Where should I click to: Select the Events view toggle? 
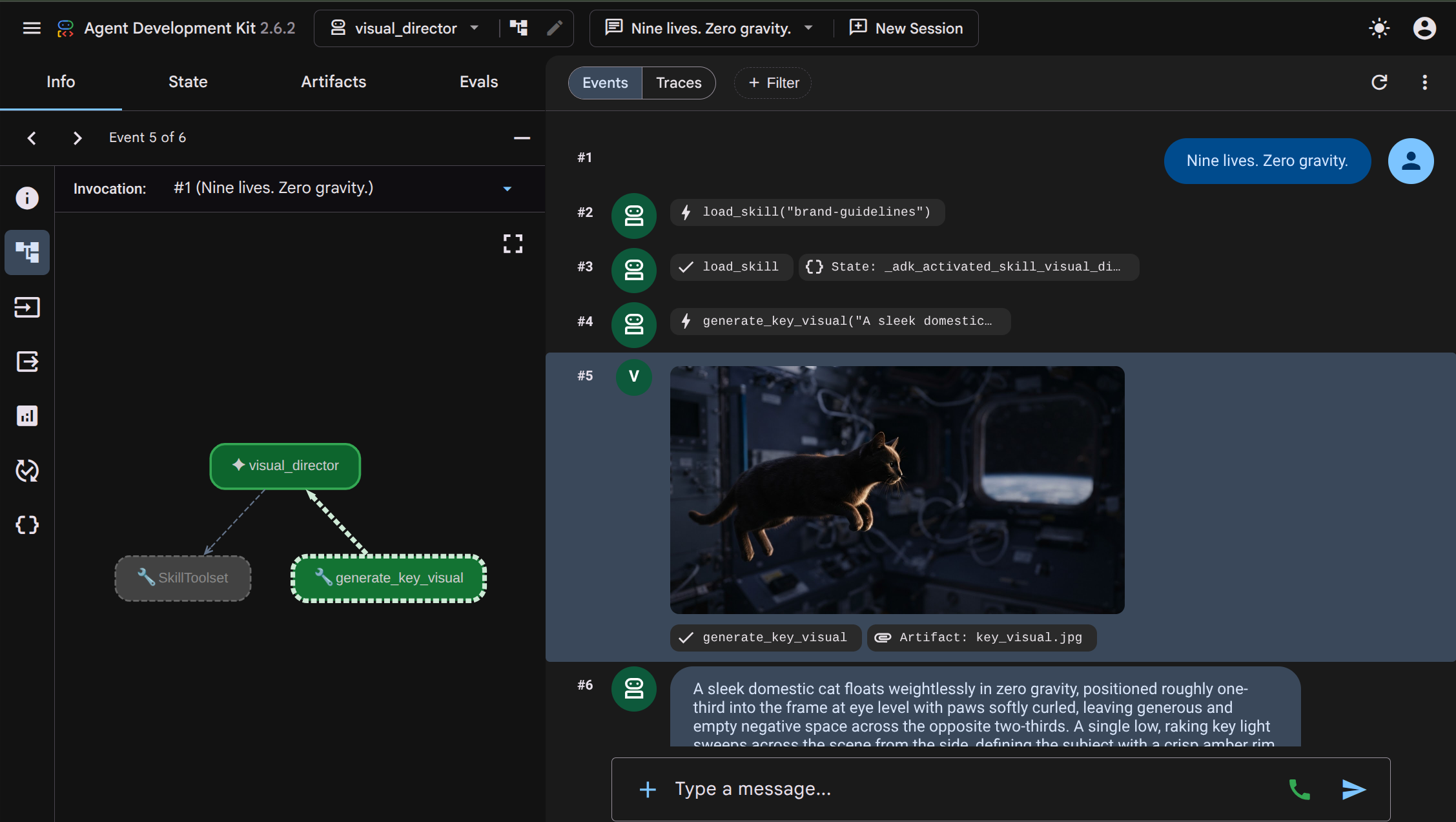click(x=605, y=83)
